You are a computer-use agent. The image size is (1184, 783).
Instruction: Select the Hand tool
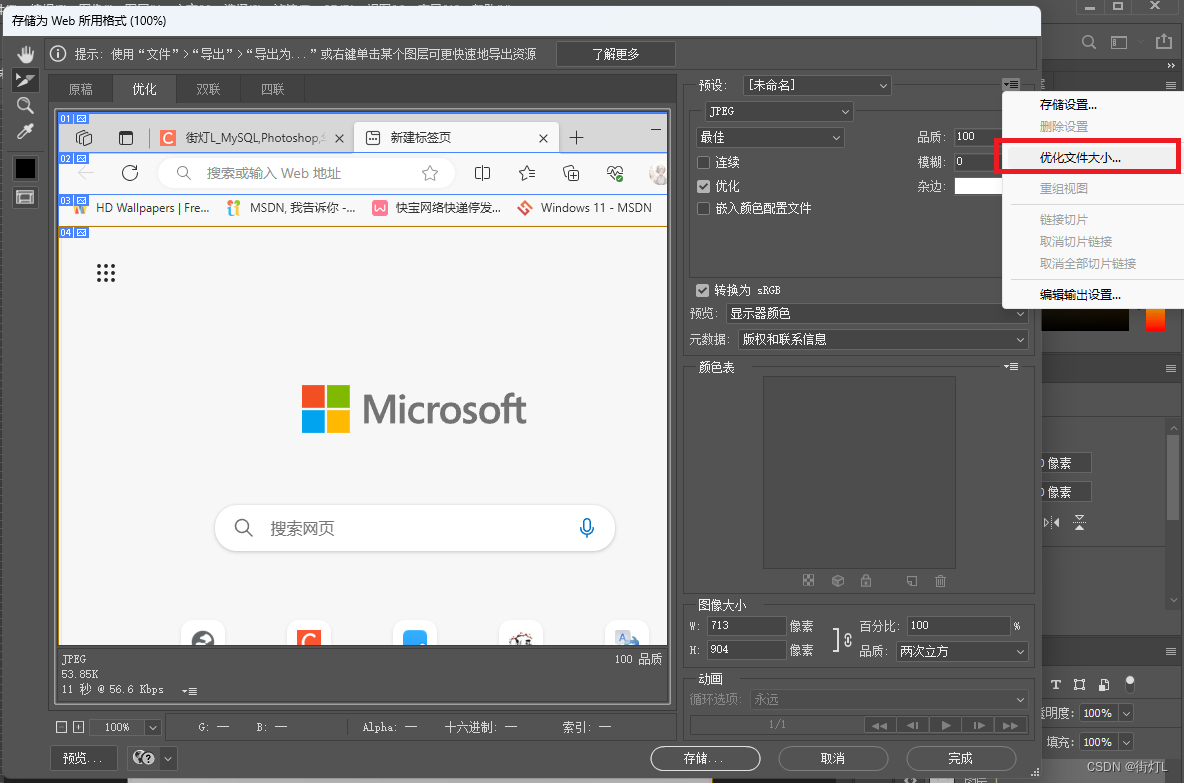tap(26, 54)
